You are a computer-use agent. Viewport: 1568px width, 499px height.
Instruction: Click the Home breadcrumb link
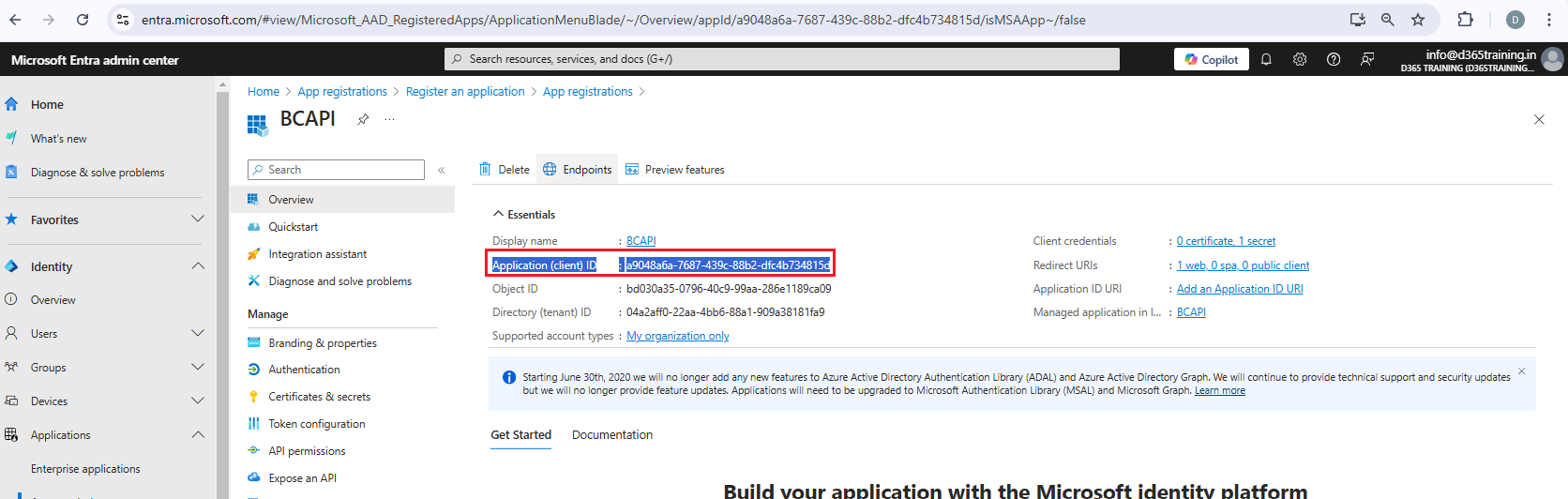pyautogui.click(x=264, y=92)
